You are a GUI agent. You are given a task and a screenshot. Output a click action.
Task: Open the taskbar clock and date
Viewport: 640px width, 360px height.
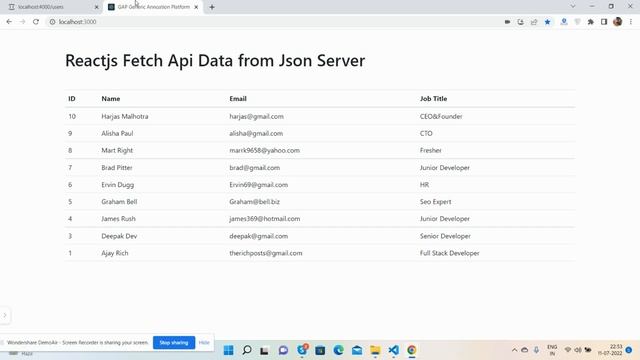pyautogui.click(x=610, y=350)
